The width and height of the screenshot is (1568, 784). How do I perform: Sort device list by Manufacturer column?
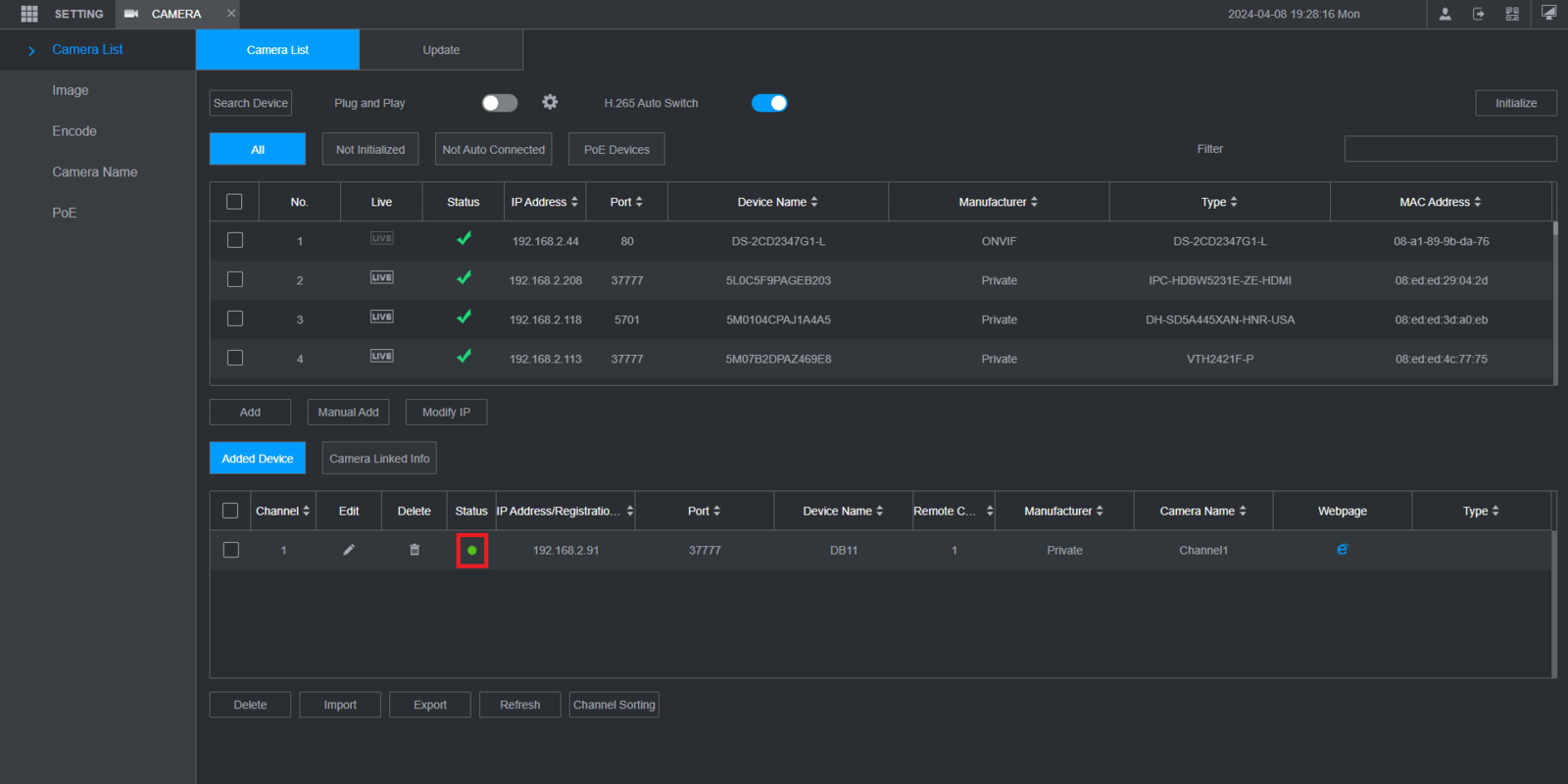pyautogui.click(x=1034, y=202)
